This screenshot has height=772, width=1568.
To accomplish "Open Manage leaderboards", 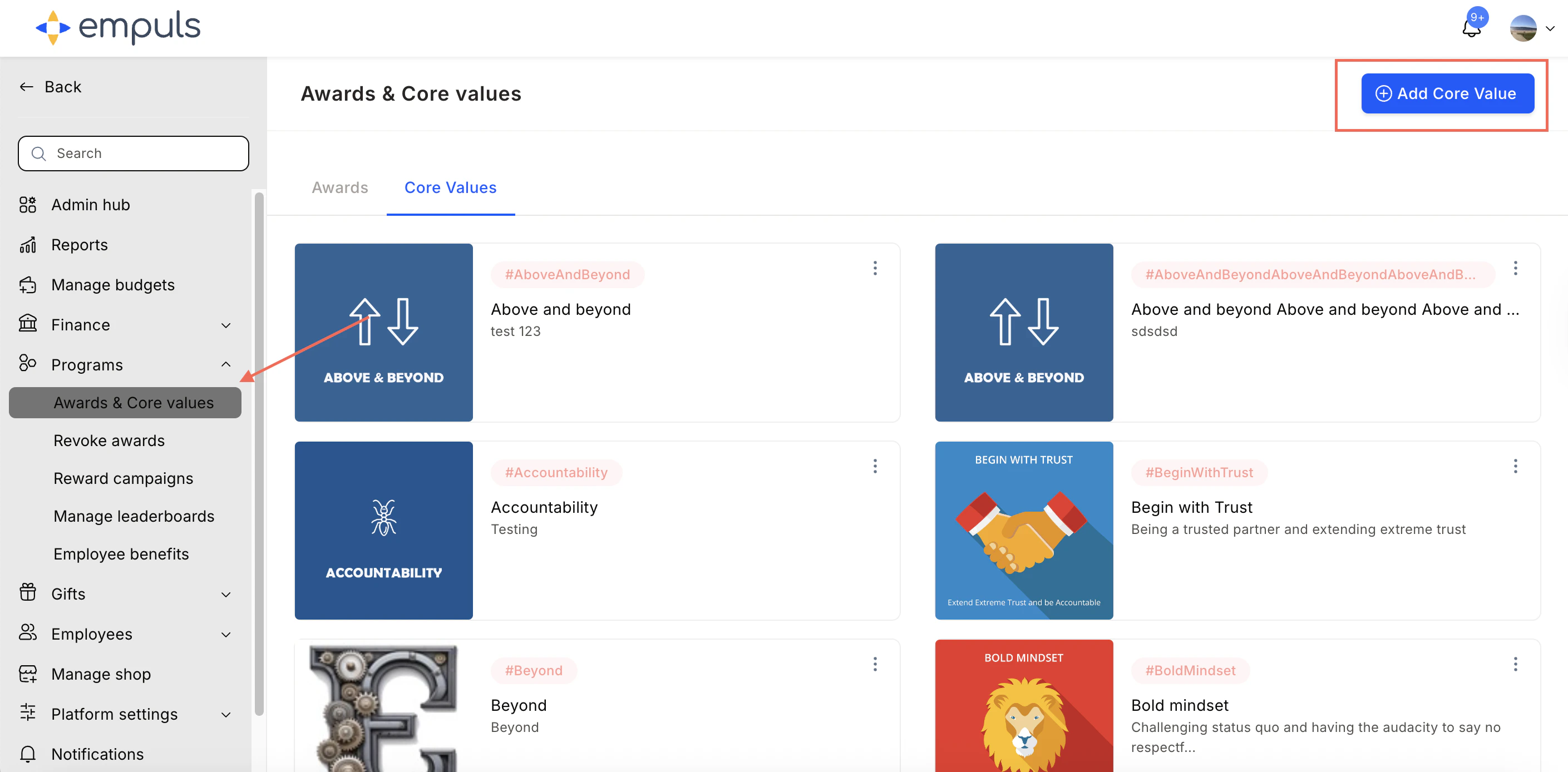I will pyautogui.click(x=134, y=517).
